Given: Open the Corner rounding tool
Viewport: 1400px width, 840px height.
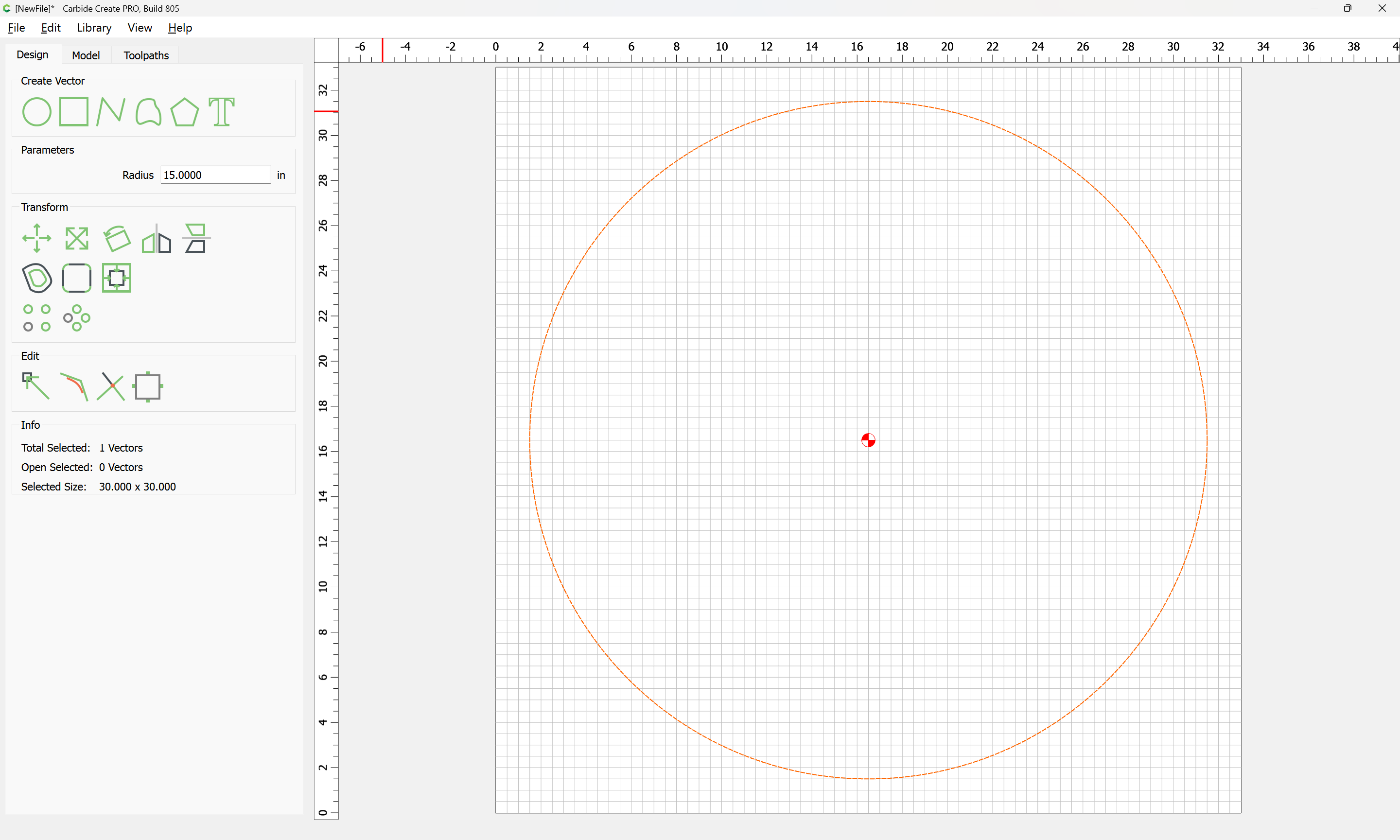Looking at the screenshot, I should click(x=76, y=278).
